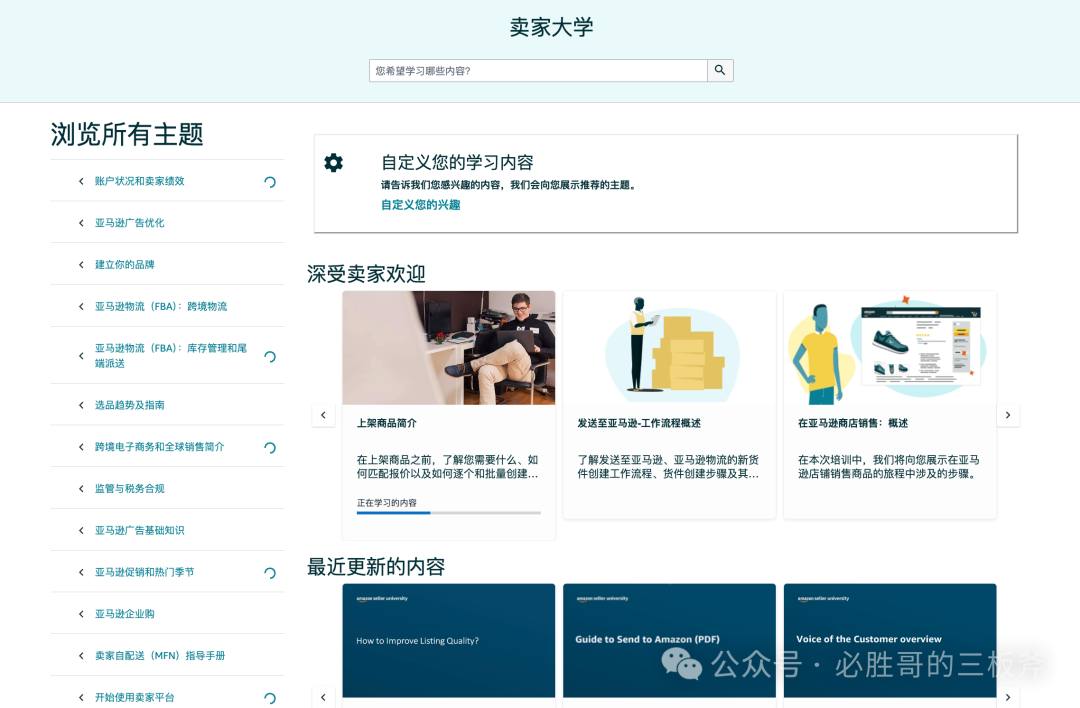Image resolution: width=1080 pixels, height=708 pixels.
Task: Open the 选品趋势及指南 topic
Action: pyautogui.click(x=129, y=405)
